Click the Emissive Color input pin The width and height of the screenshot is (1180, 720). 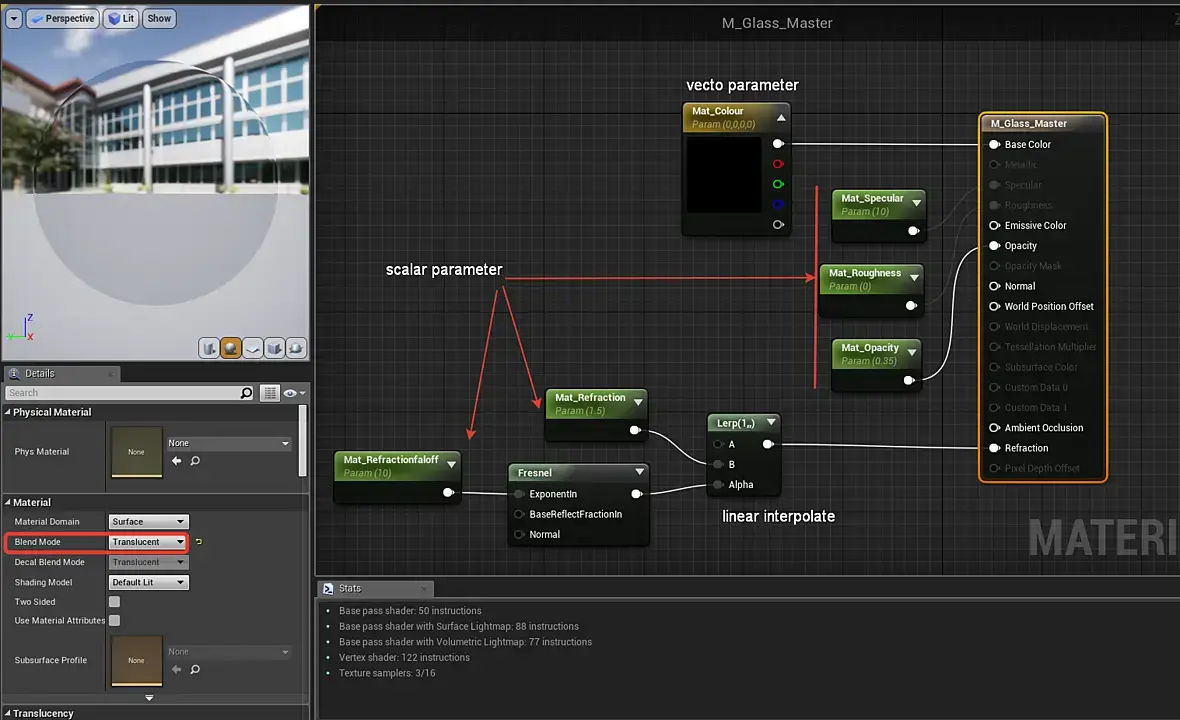point(994,225)
